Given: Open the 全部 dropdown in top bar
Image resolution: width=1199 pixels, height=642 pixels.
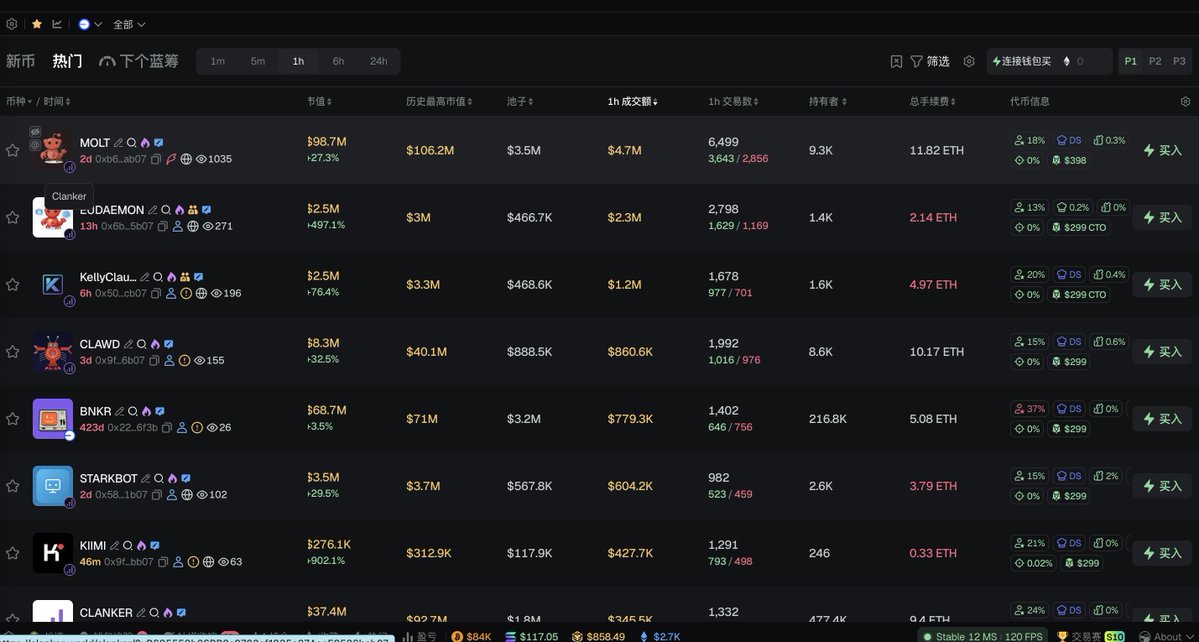Looking at the screenshot, I should tap(129, 24).
